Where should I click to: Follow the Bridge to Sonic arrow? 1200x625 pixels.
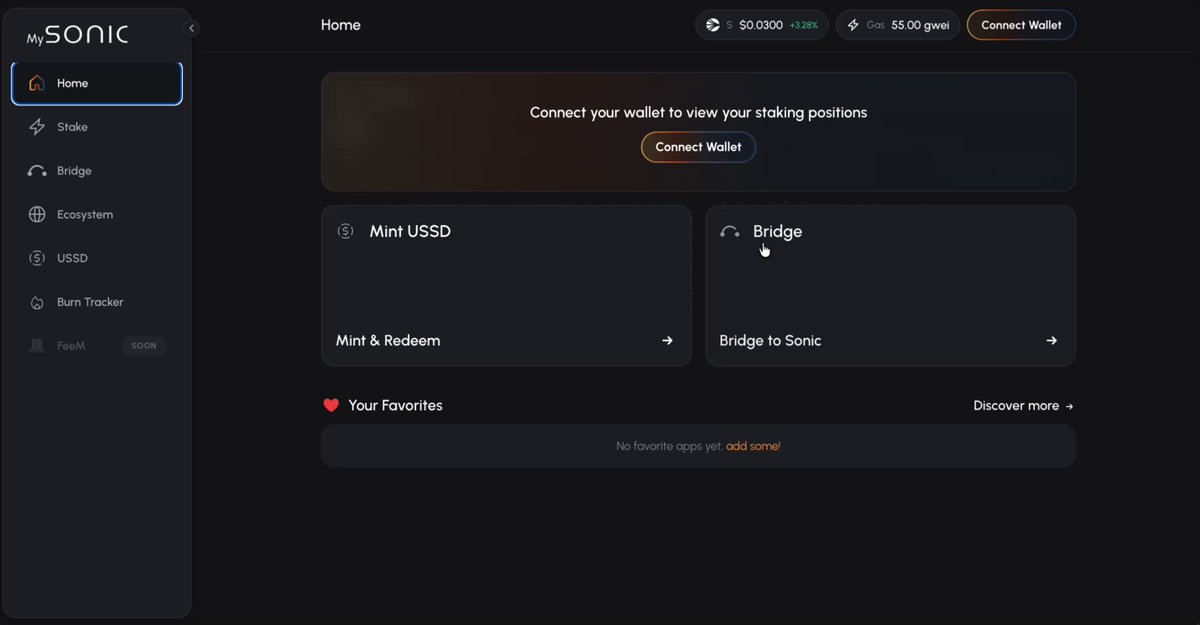(1051, 341)
